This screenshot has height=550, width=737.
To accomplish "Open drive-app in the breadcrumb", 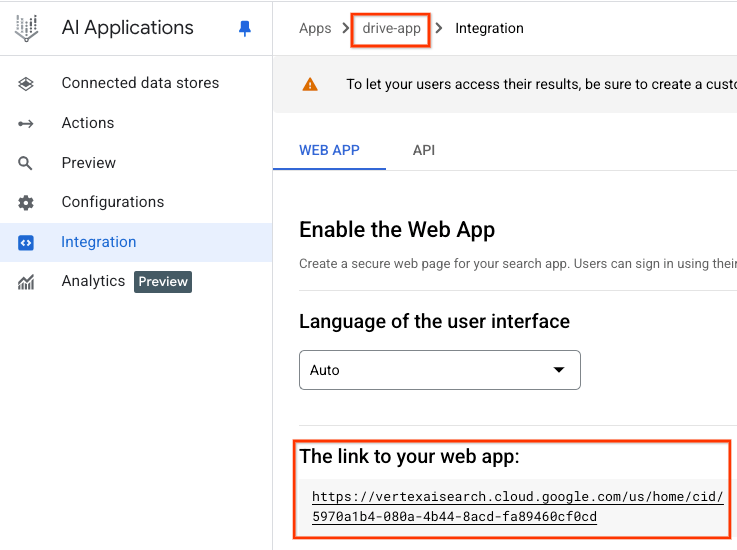I will coord(391,28).
